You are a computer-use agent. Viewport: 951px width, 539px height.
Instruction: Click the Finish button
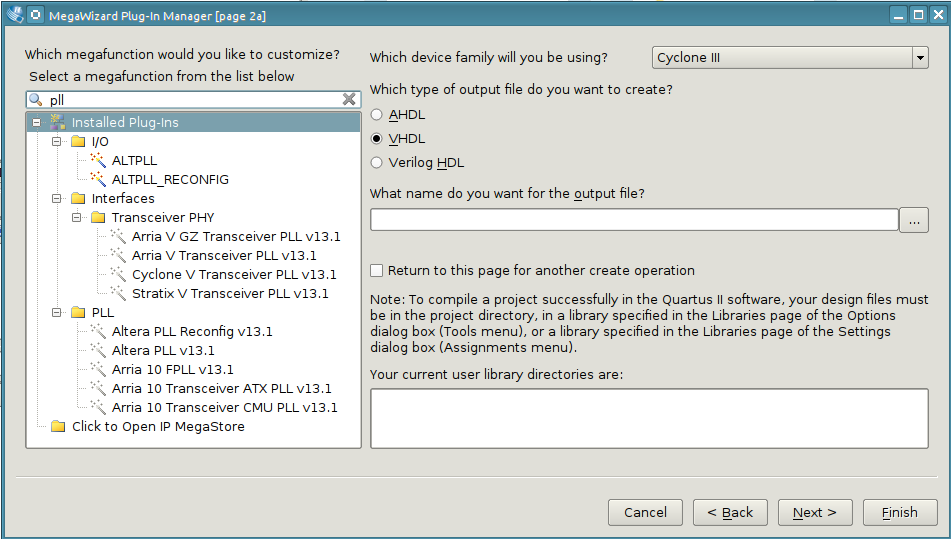(x=899, y=512)
